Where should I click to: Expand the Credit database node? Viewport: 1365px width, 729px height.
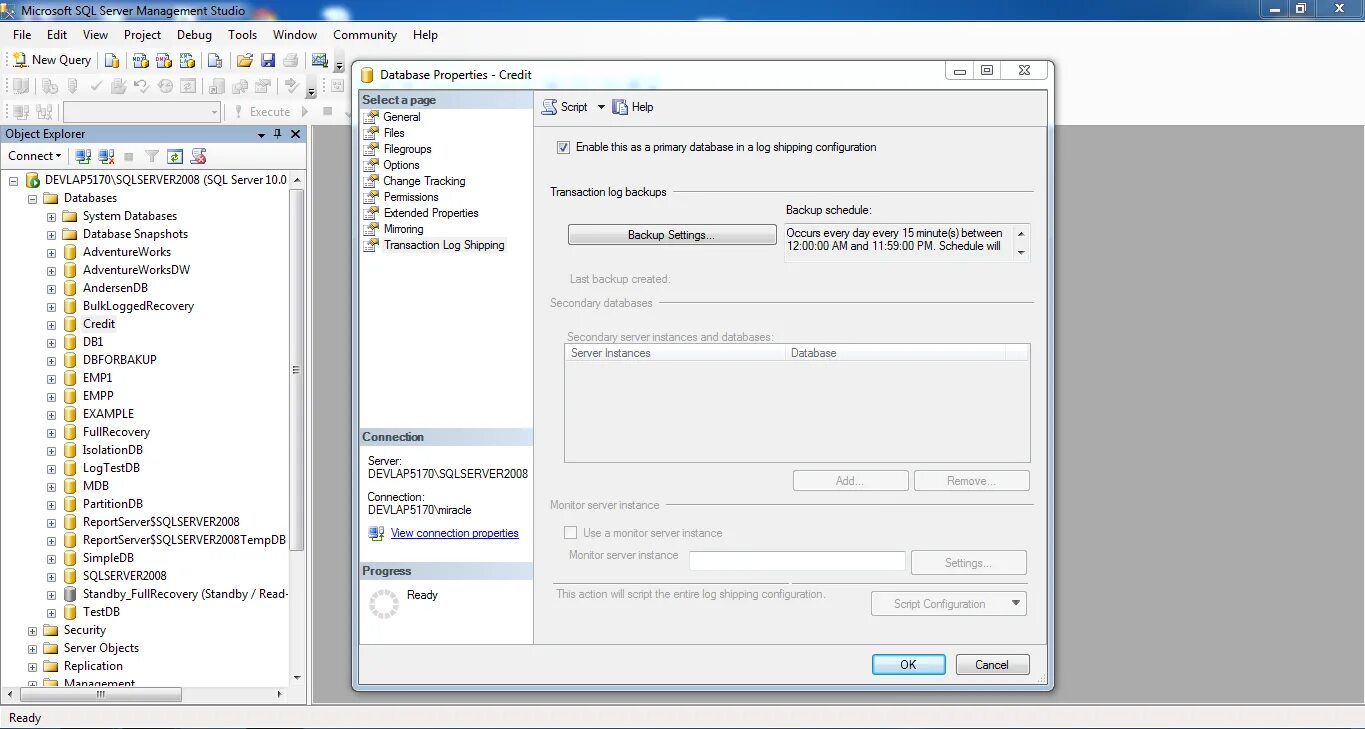pos(51,324)
